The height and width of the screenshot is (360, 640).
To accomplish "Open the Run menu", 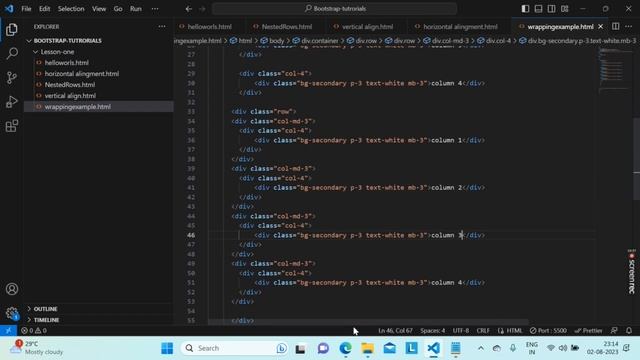I will tap(136, 9).
